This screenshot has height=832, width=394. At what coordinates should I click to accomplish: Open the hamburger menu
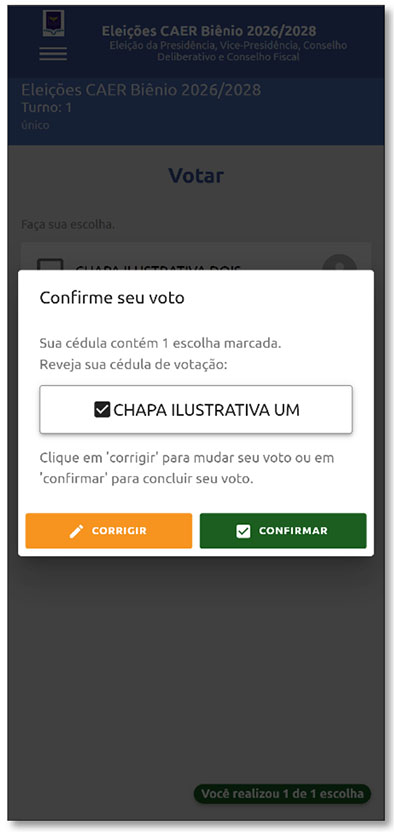(53, 54)
